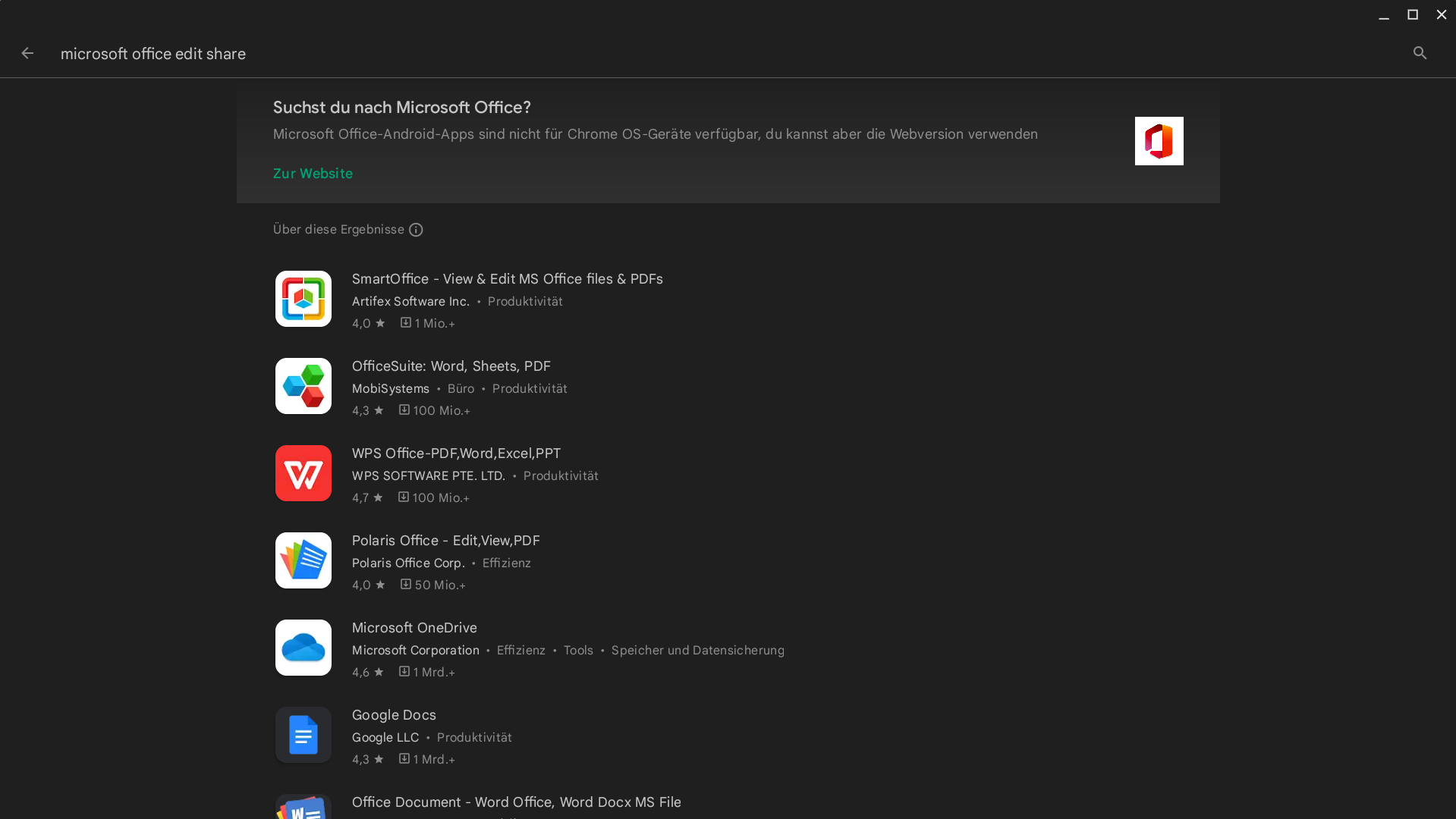Click the Google Docs app icon
1456x819 pixels.
[x=303, y=735]
